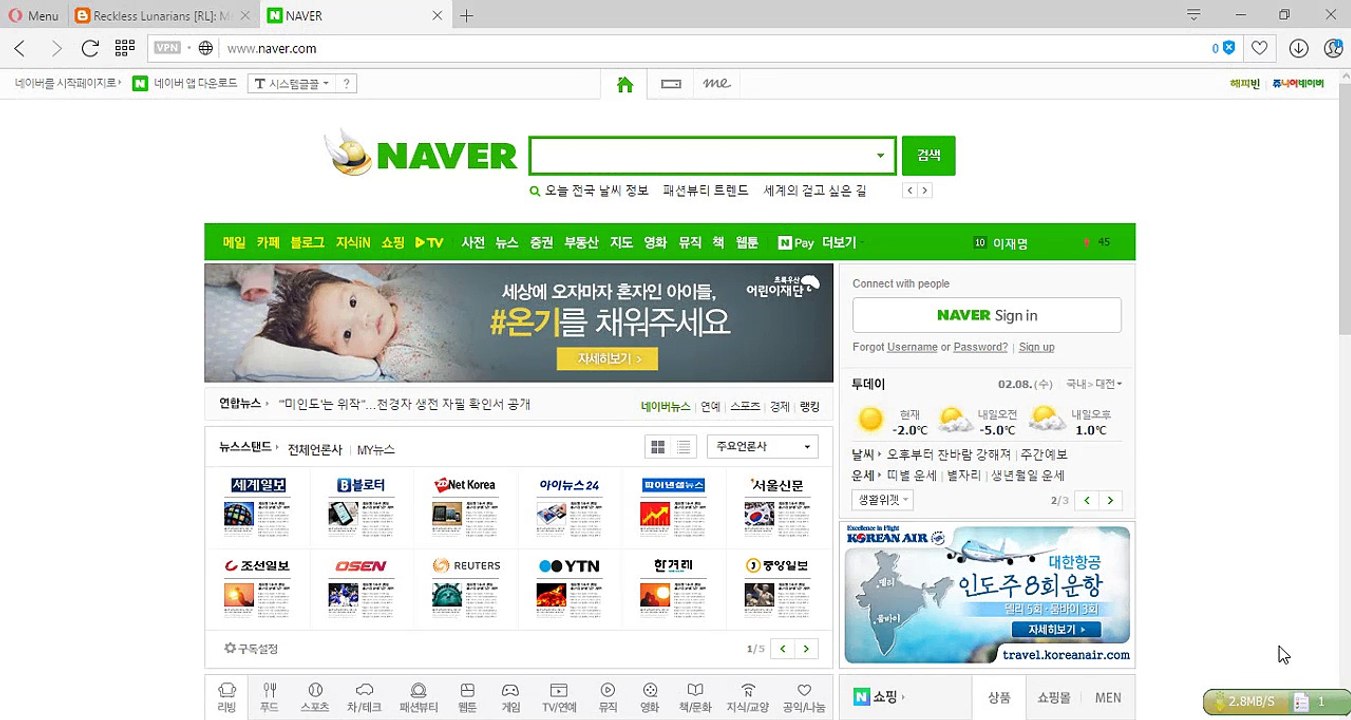This screenshot has height=720, width=1351.
Task: Click the 게임 category icon
Action: pos(510,697)
